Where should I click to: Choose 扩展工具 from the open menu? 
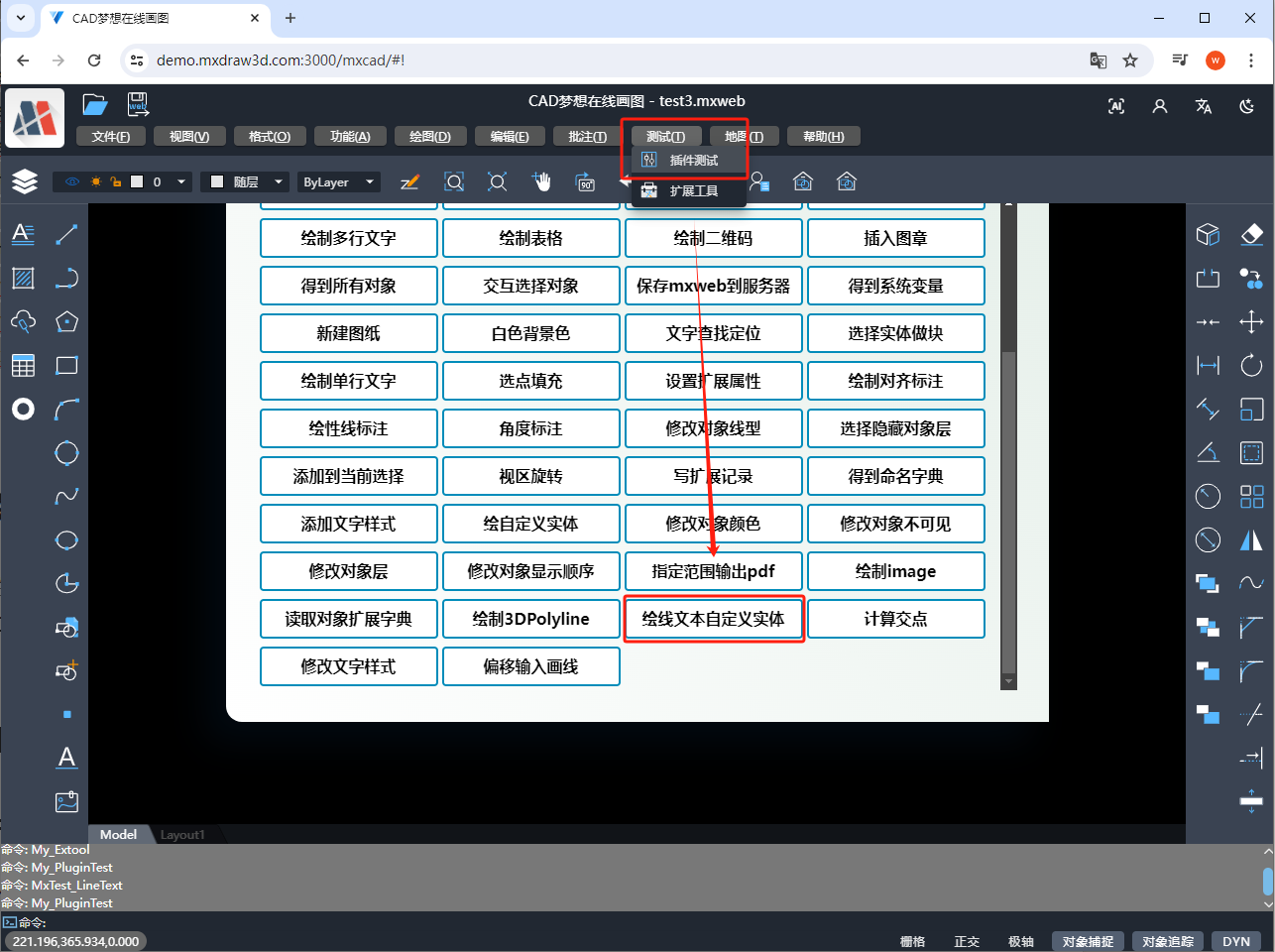pos(693,190)
